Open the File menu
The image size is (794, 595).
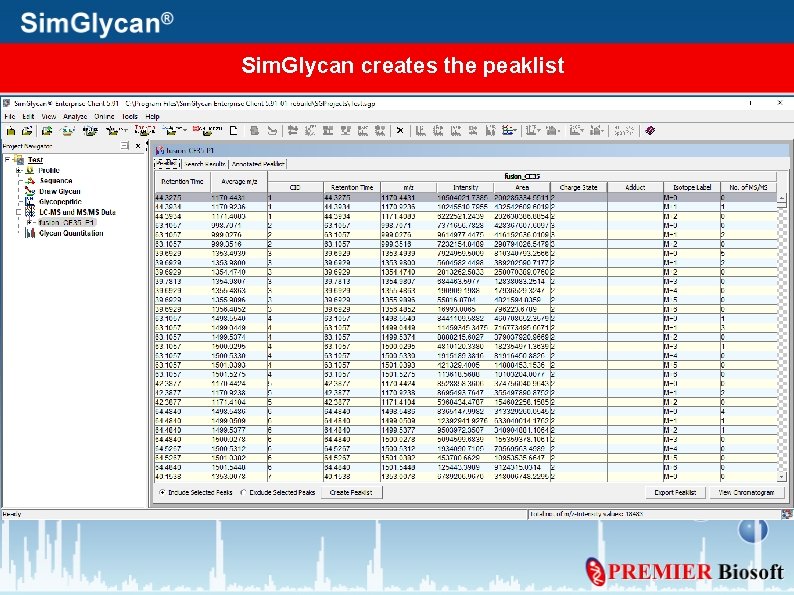pyautogui.click(x=10, y=116)
